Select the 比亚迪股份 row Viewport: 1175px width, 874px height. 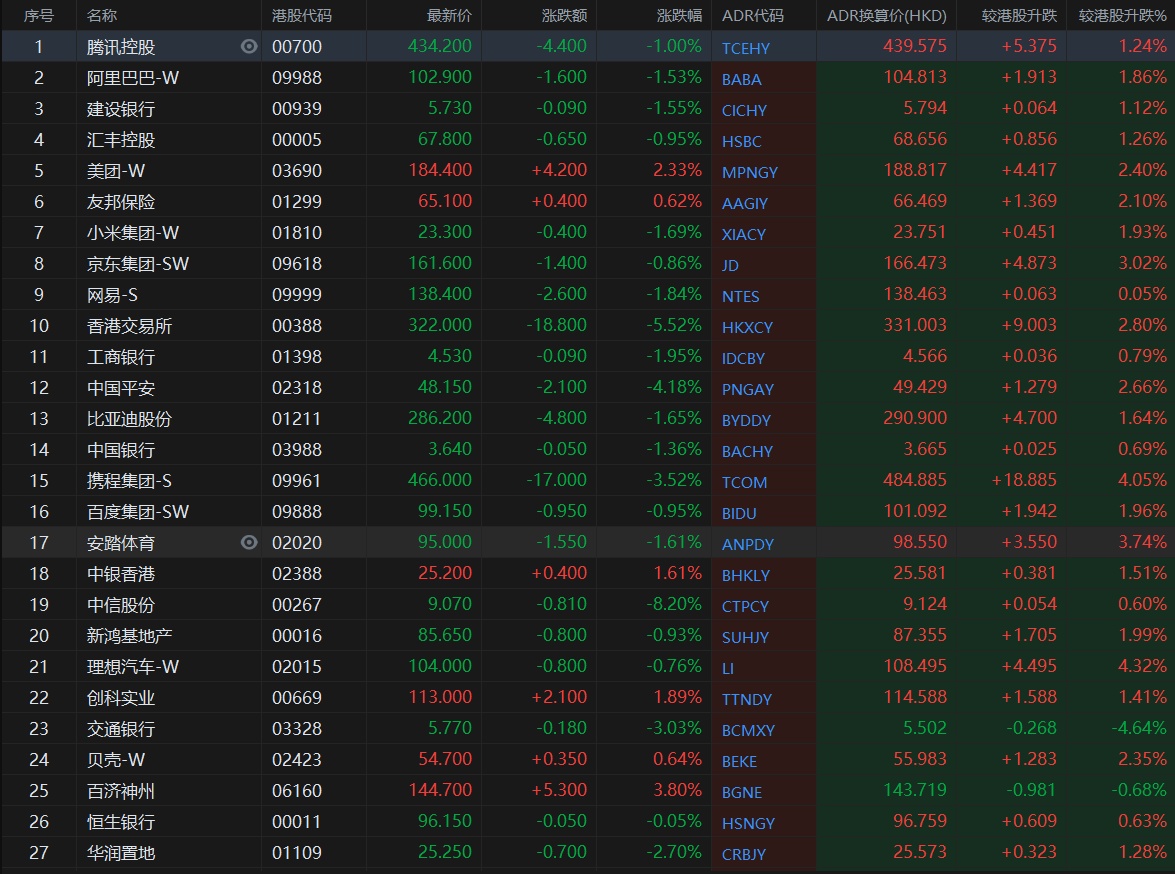point(130,419)
